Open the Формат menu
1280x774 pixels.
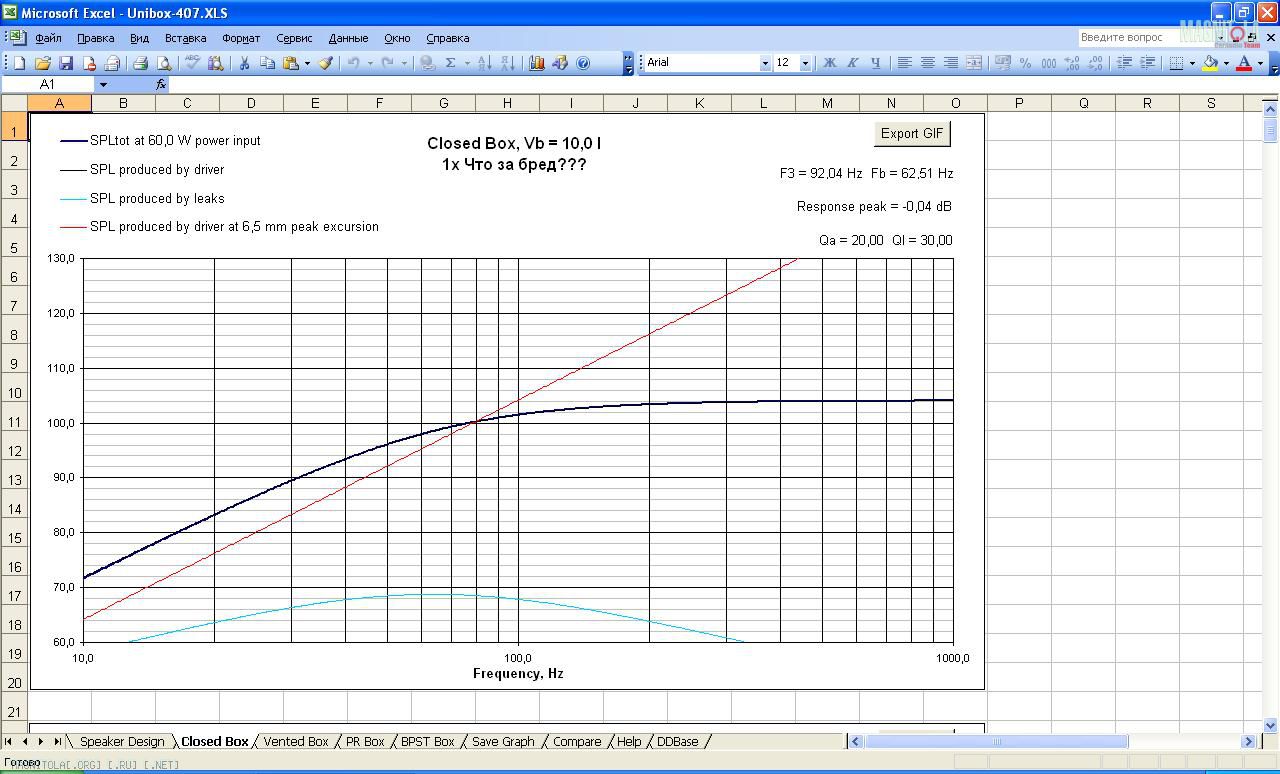point(241,38)
